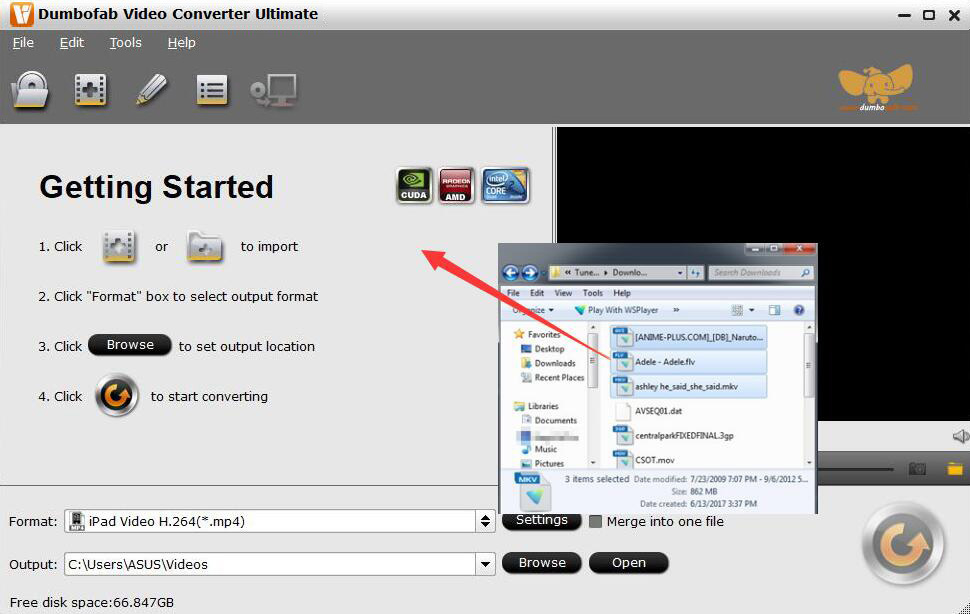Click the Load Disc icon in toolbar
The image size is (970, 614).
coord(30,90)
